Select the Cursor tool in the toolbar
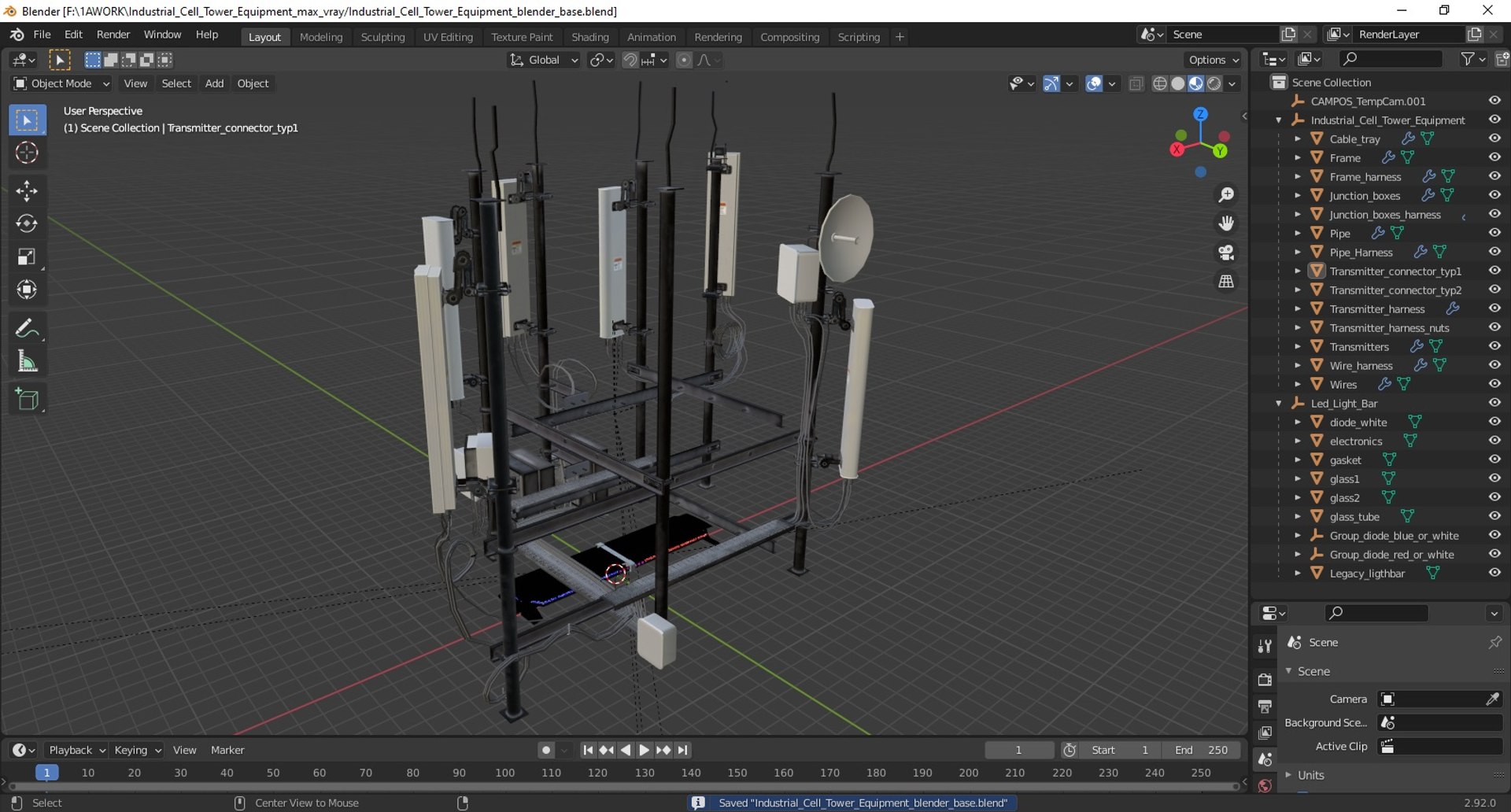Screen dimensions: 1511x812 [27, 153]
